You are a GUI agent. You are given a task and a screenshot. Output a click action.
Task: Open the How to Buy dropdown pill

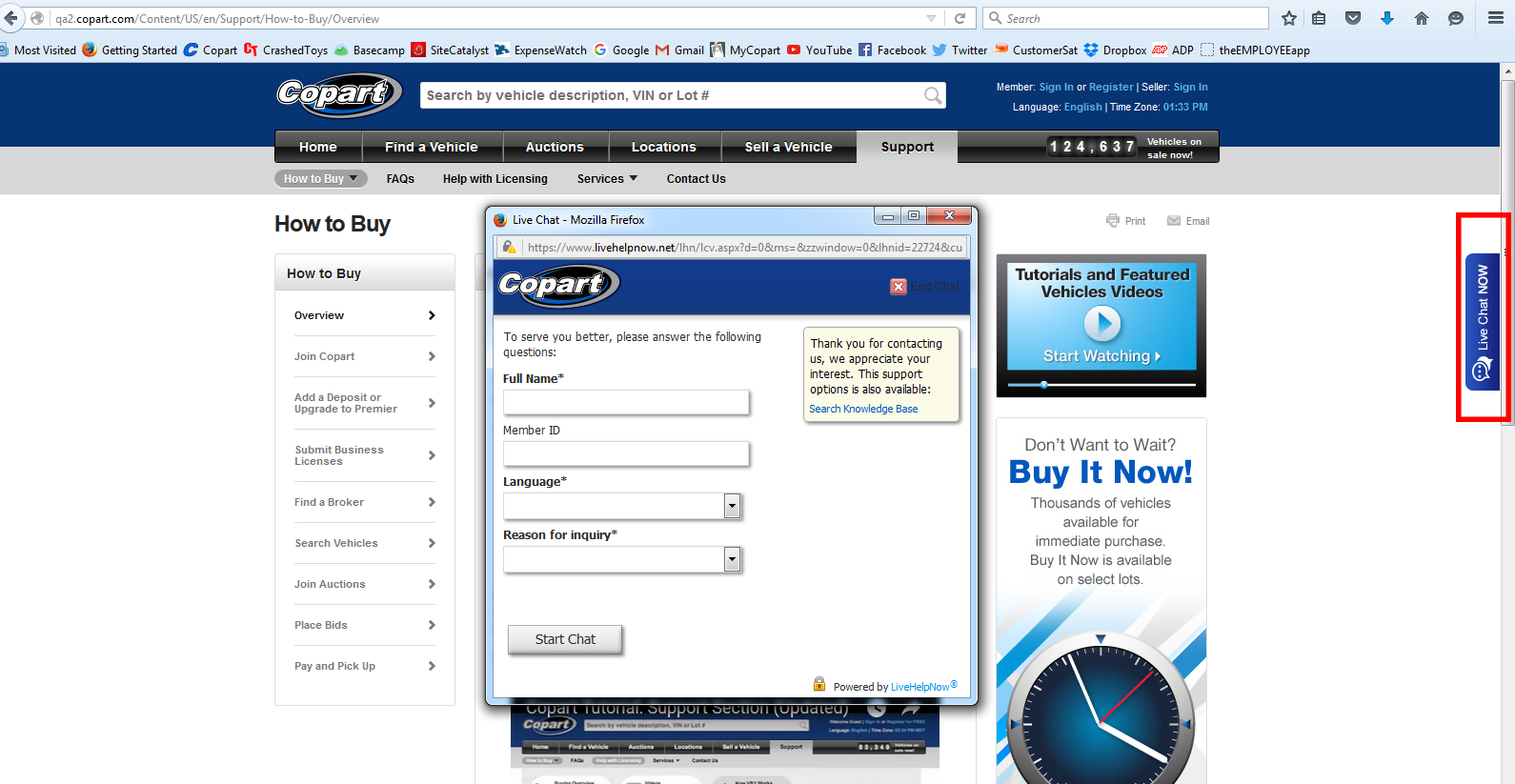point(320,179)
